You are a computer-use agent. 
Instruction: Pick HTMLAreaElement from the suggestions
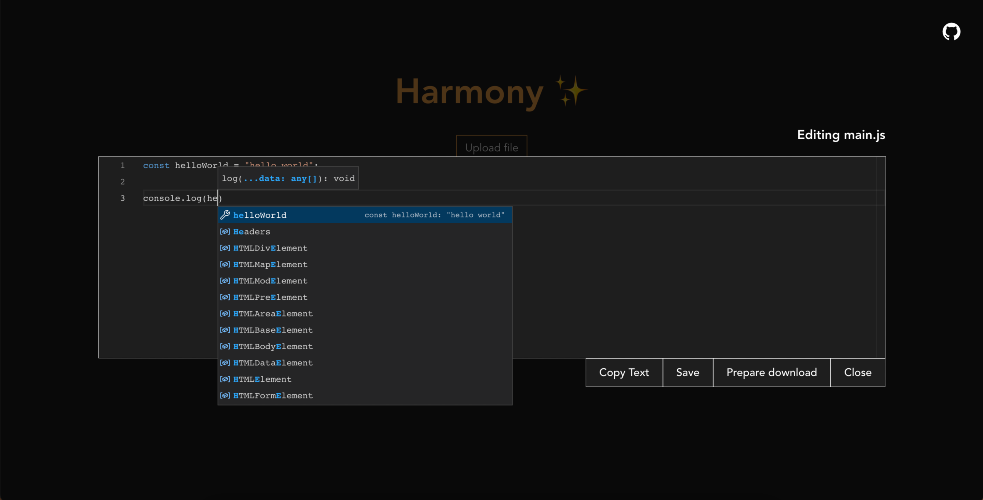pos(272,314)
